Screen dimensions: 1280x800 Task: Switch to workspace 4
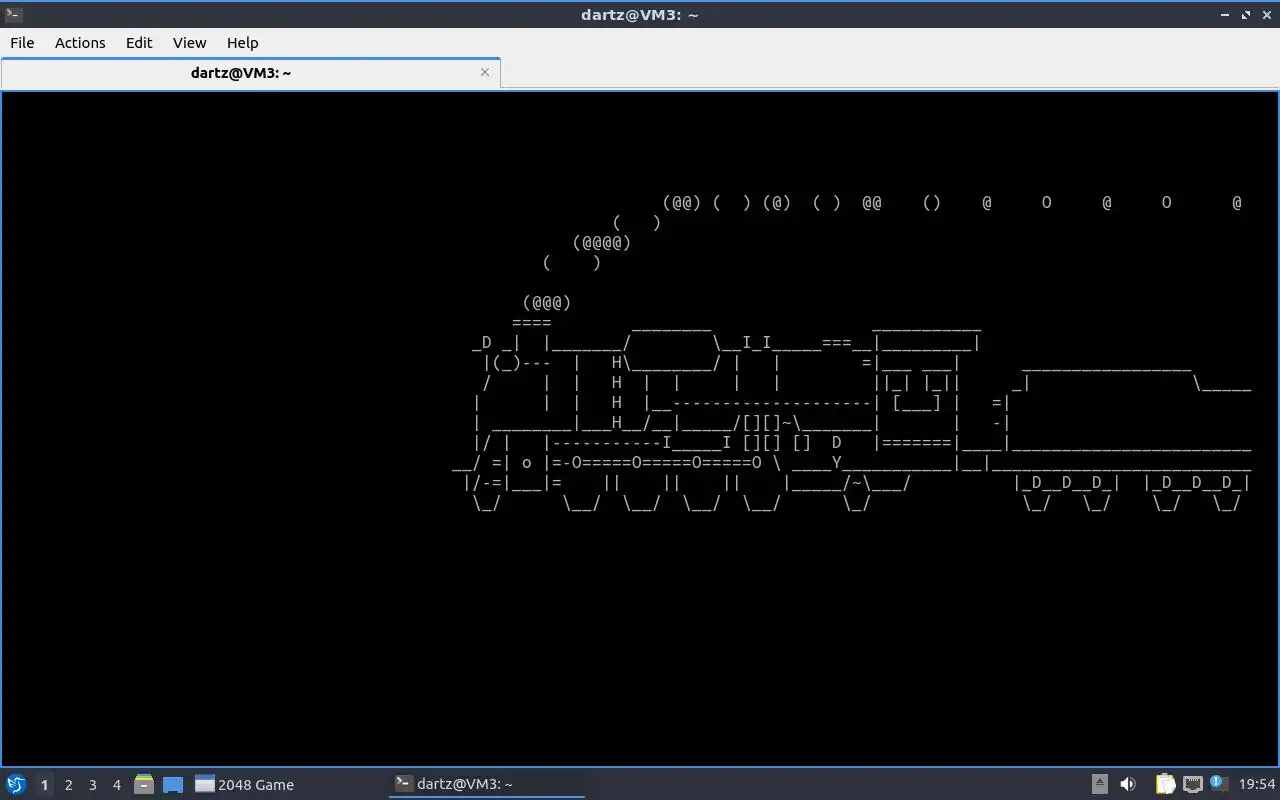116,785
